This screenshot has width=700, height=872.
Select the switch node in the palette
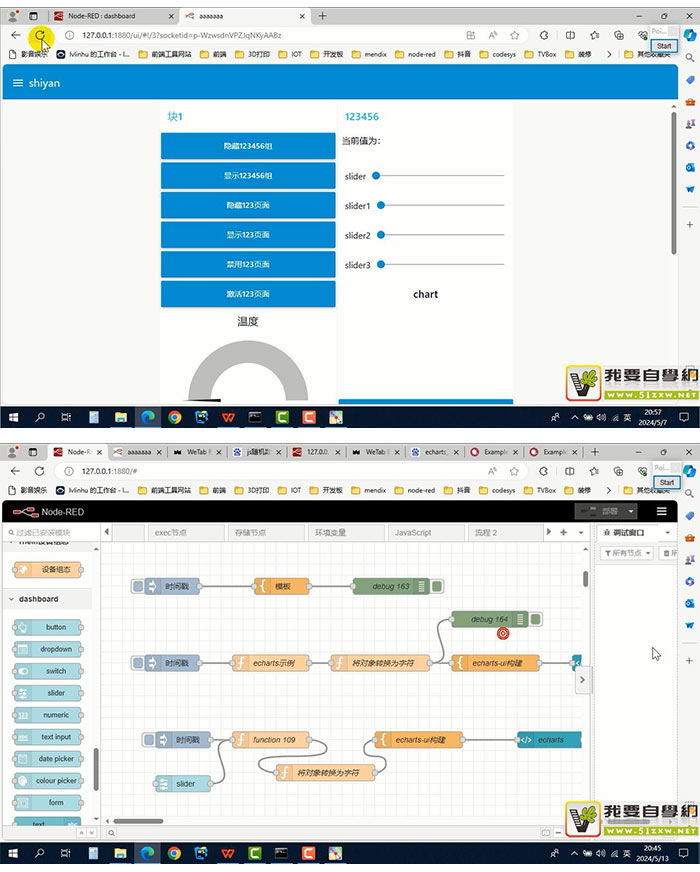(x=48, y=671)
